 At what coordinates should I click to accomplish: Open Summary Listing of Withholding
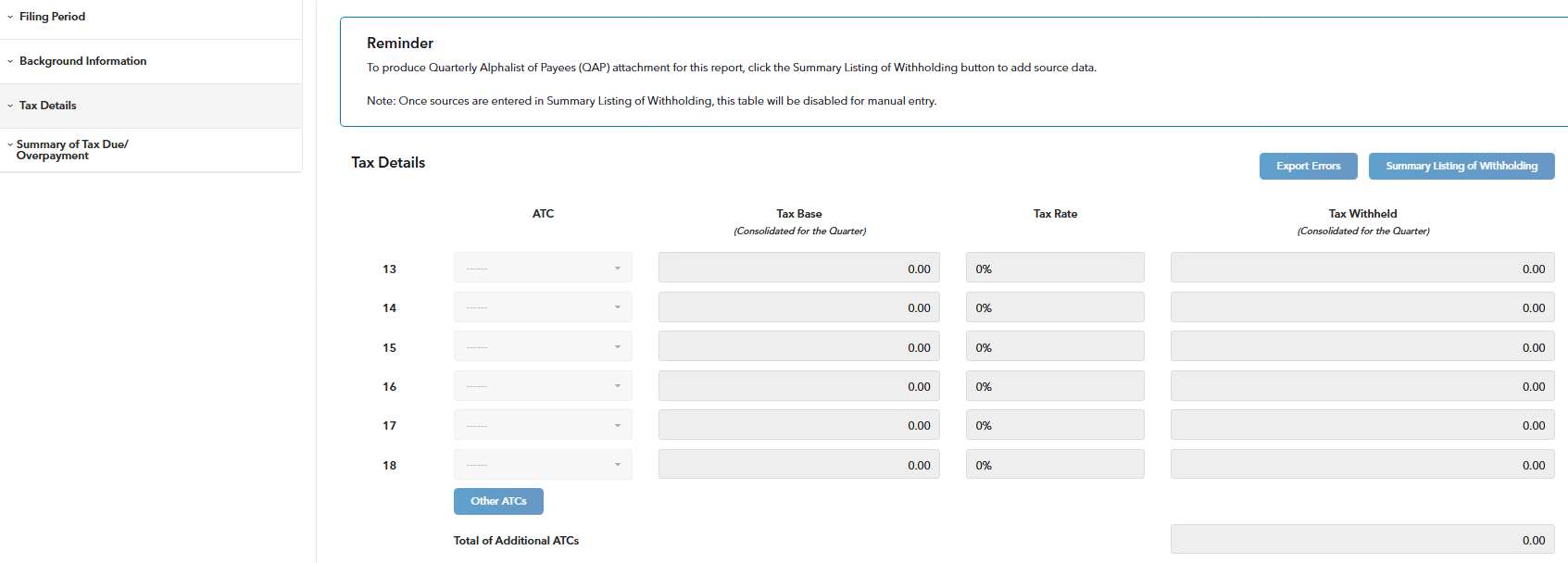pyautogui.click(x=1461, y=167)
